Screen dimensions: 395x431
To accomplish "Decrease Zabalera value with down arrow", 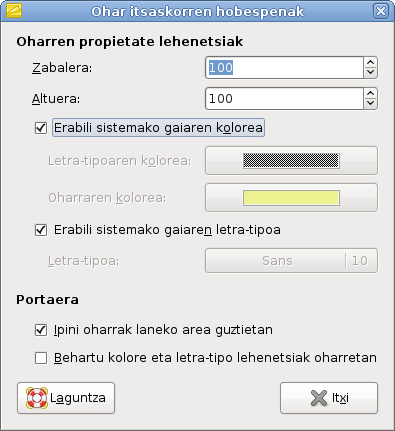I will click(370, 73).
